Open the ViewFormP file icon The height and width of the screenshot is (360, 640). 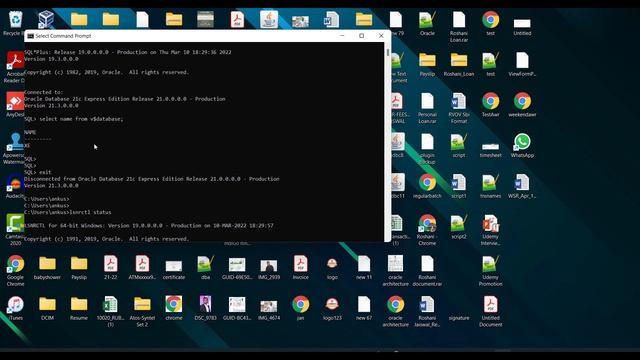pyautogui.click(x=522, y=64)
